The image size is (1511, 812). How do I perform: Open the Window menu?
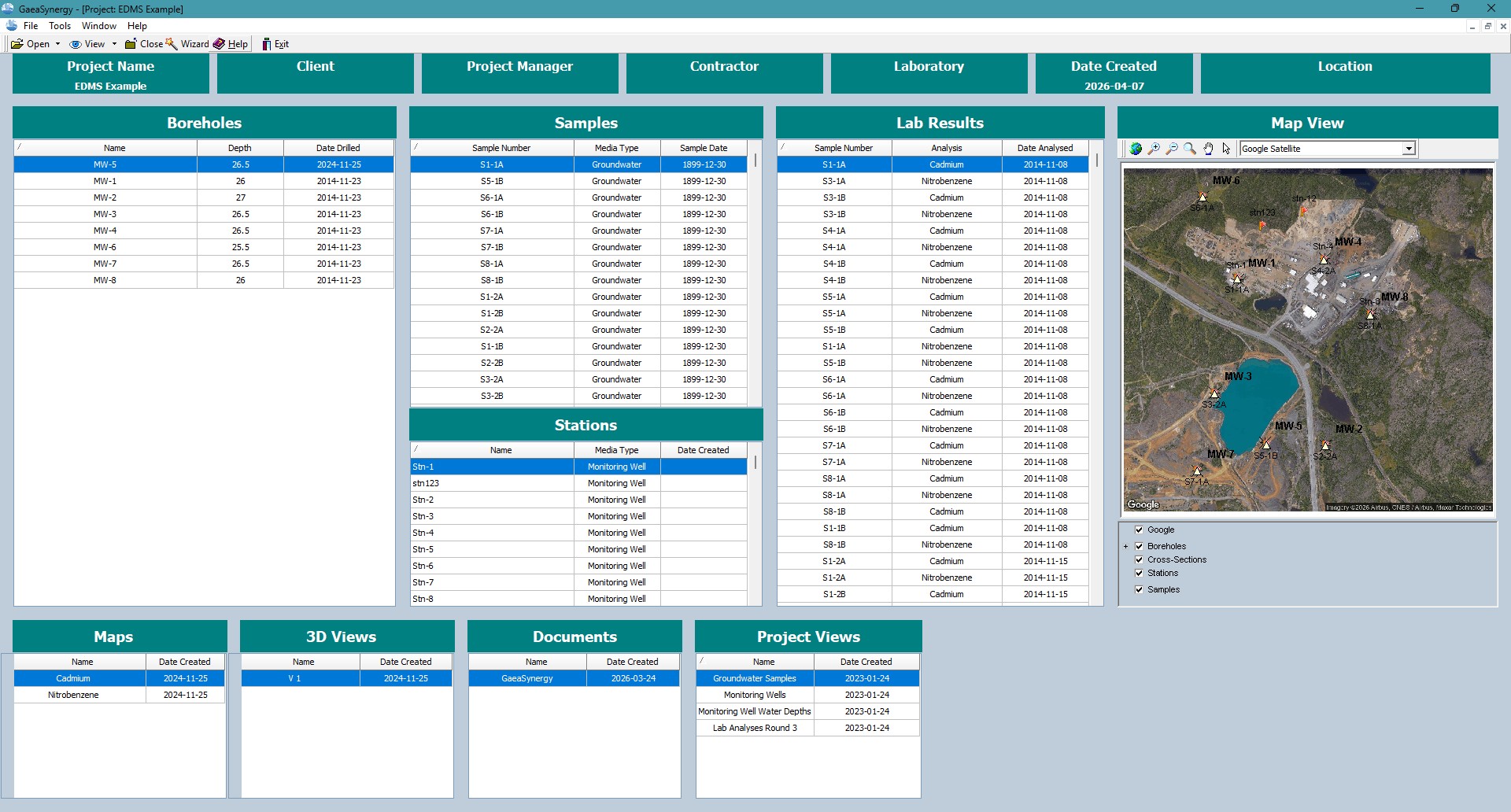tap(98, 26)
